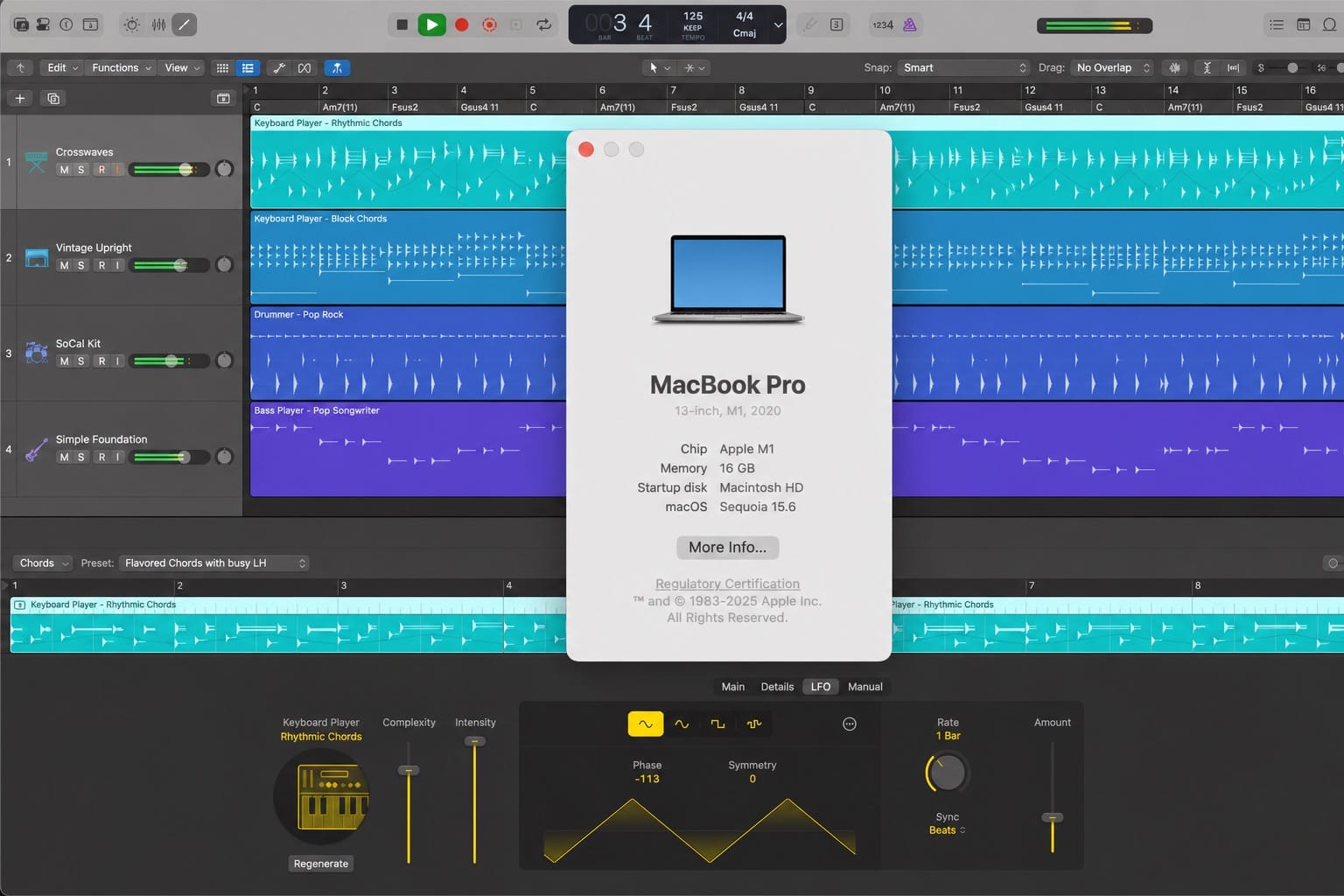Toggle cycle mode loop button
Image resolution: width=1344 pixels, height=896 pixels.
(x=544, y=24)
